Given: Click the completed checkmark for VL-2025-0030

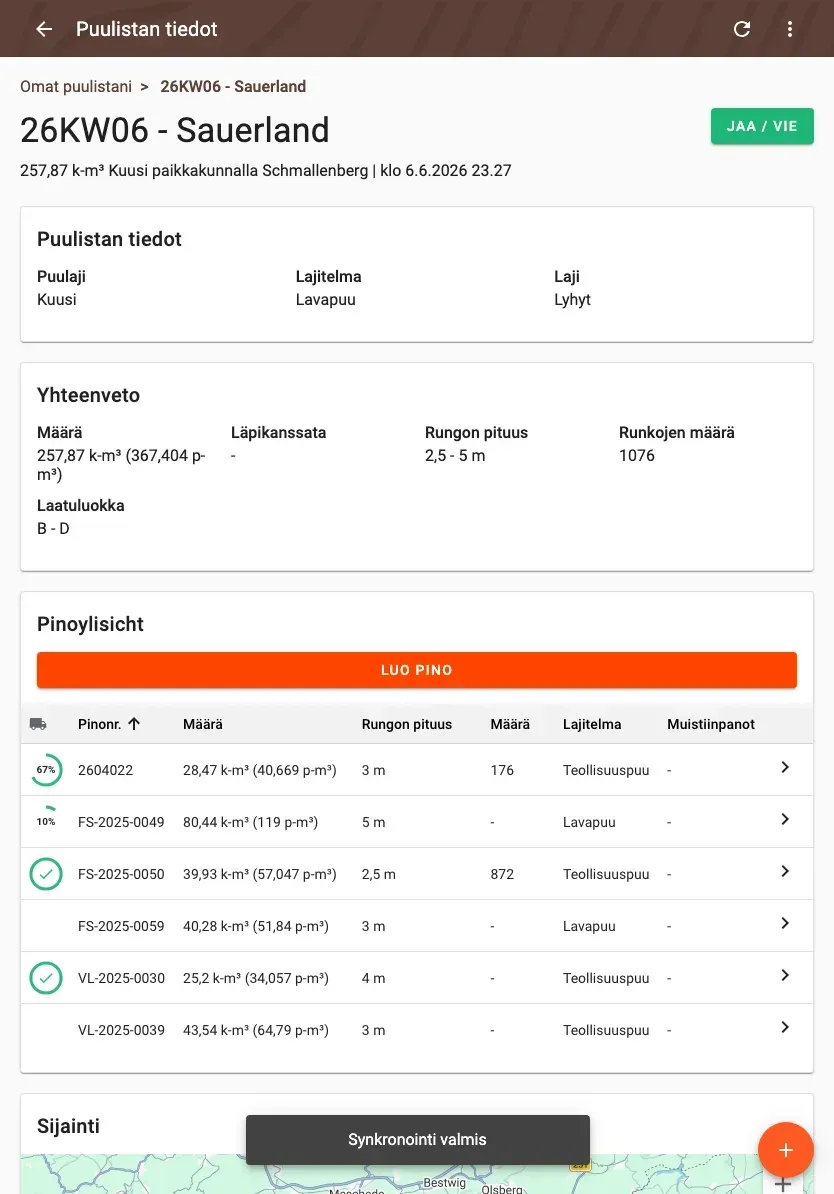Looking at the screenshot, I should click(x=46, y=978).
